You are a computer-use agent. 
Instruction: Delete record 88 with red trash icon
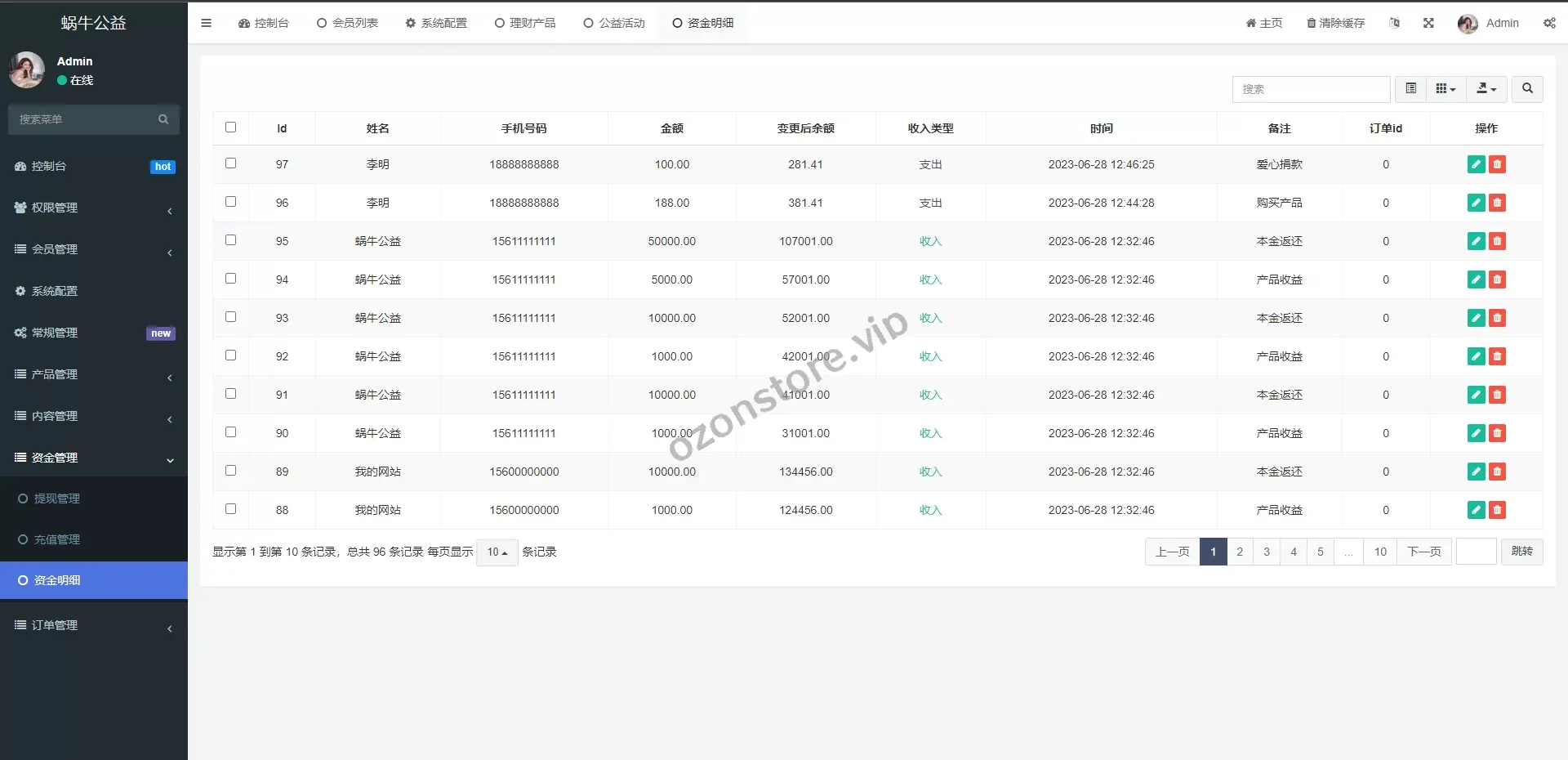tap(1497, 510)
